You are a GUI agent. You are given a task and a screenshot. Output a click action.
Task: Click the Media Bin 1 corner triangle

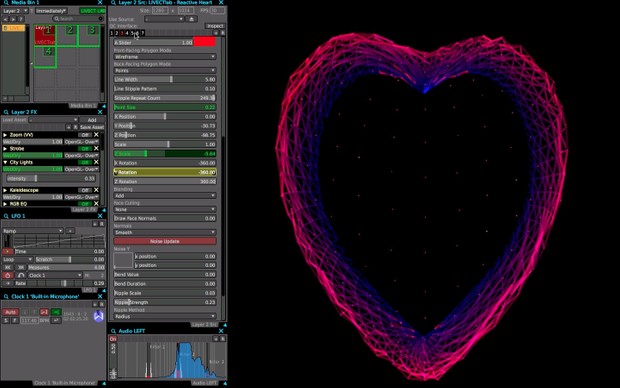(104, 106)
